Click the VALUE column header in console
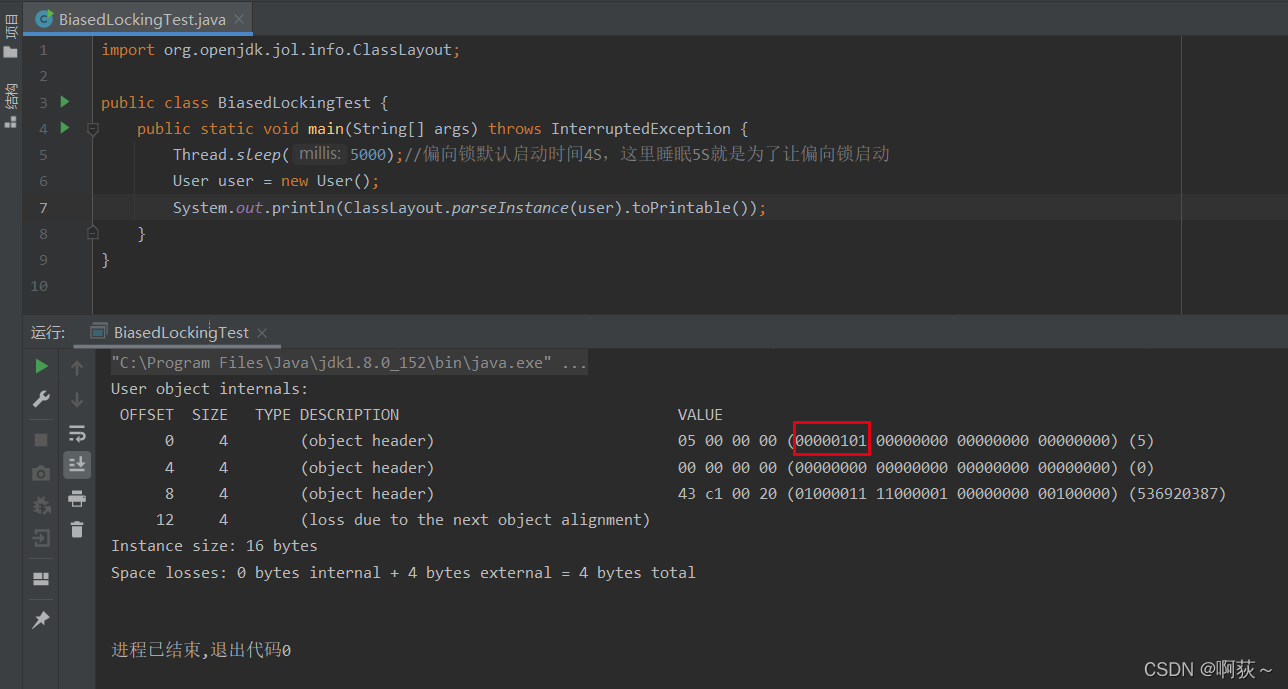The image size is (1288, 689). coord(700,415)
